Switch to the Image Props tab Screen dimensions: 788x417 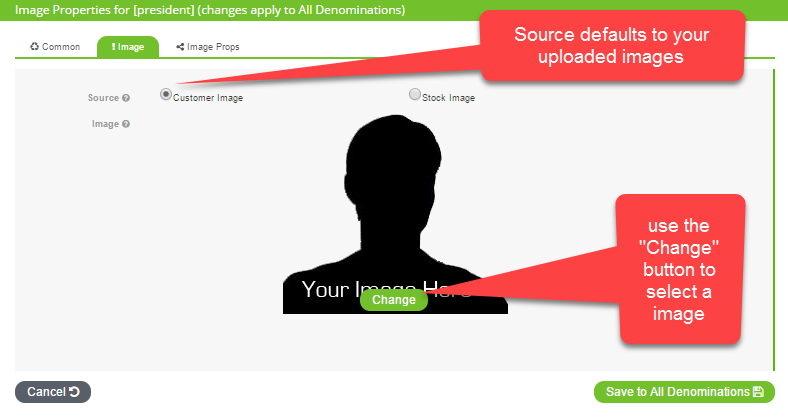pos(208,47)
